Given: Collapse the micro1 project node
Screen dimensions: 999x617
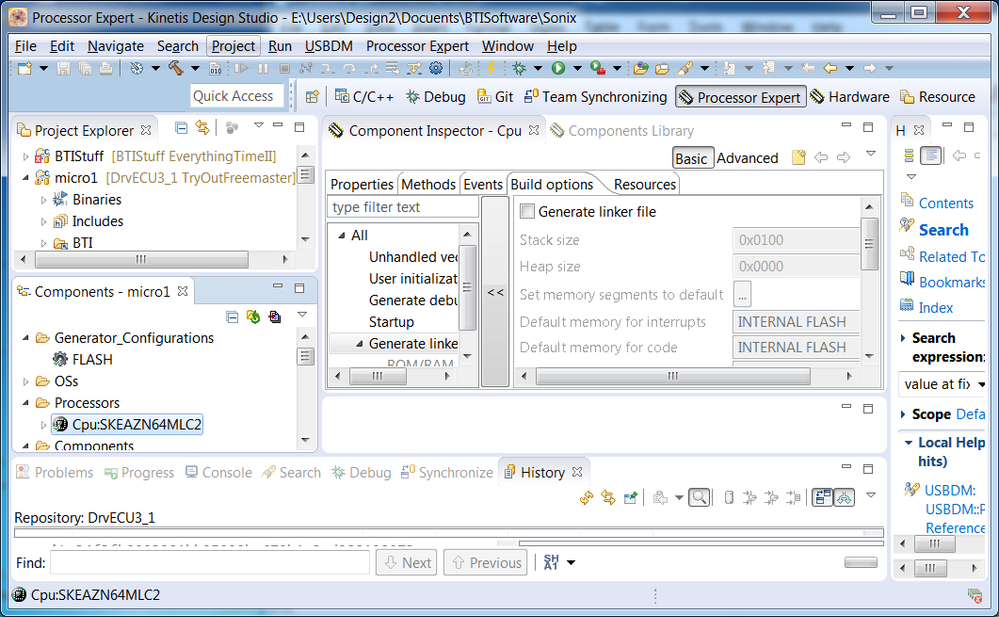Looking at the screenshot, I should coord(25,178).
